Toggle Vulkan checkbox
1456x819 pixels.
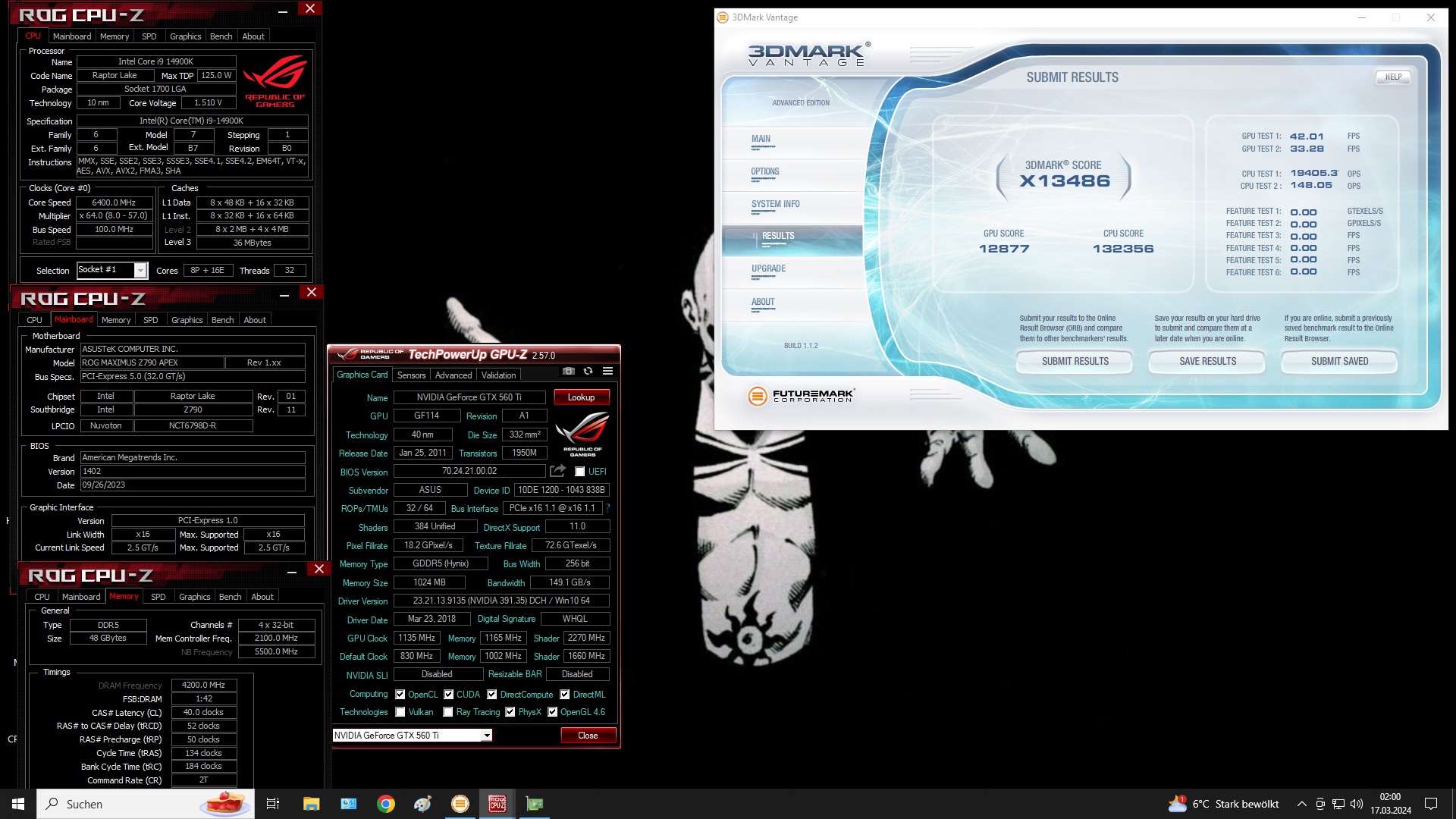pyautogui.click(x=400, y=712)
